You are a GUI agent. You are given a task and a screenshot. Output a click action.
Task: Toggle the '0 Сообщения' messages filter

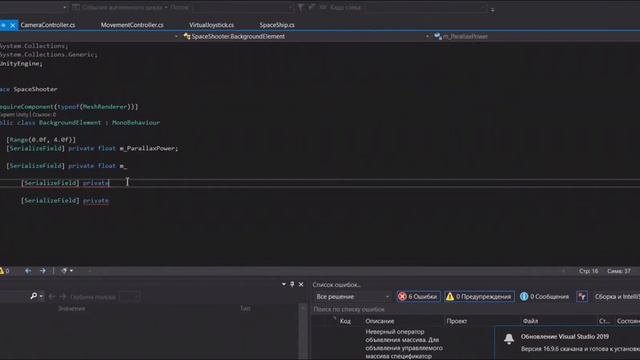click(544, 297)
